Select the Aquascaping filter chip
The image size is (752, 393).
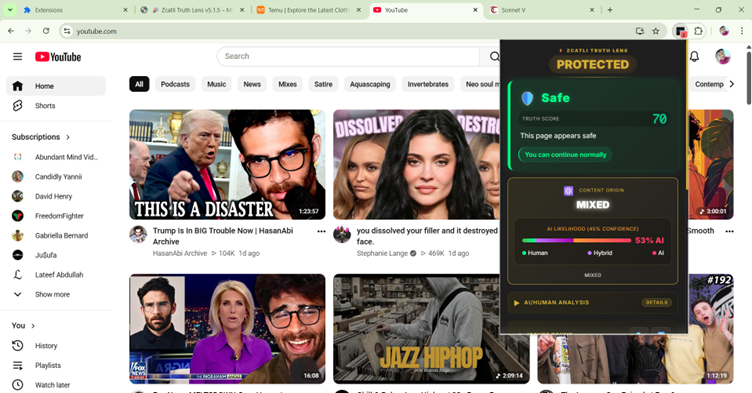coord(370,84)
